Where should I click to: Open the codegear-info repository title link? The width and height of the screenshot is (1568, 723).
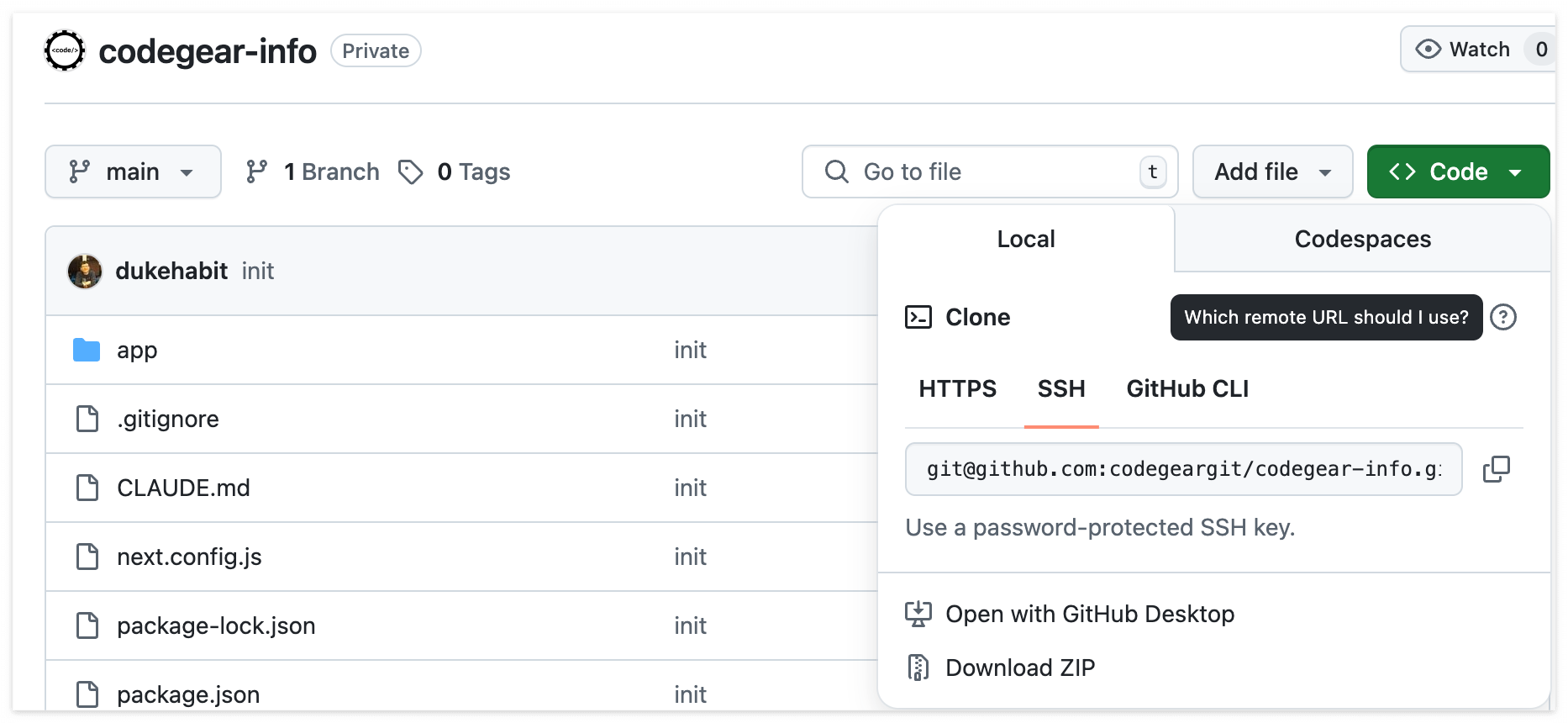pos(208,51)
